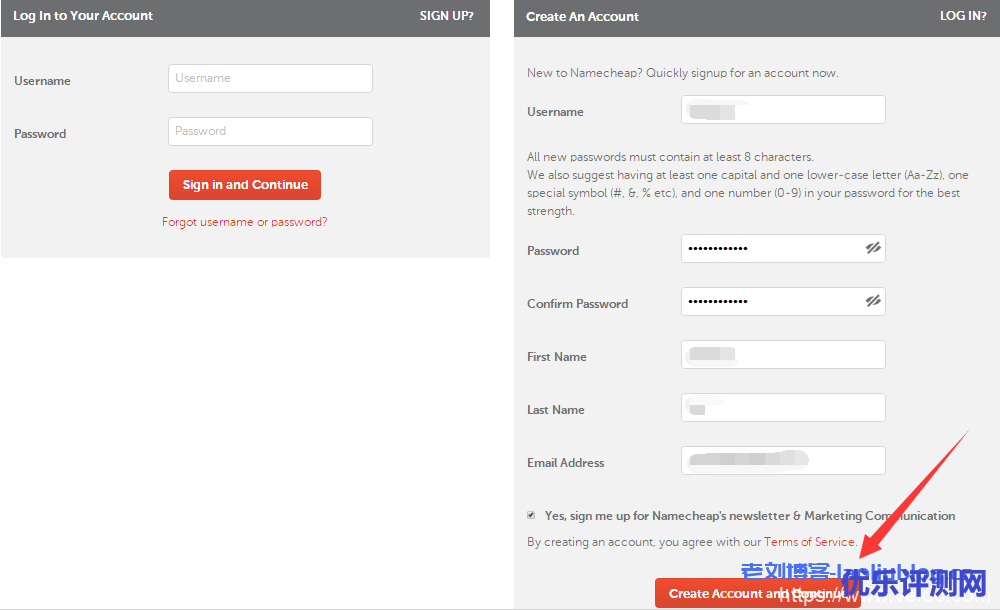
Task: Uncheck the Namecheap newsletter signup checkbox
Action: pos(531,515)
